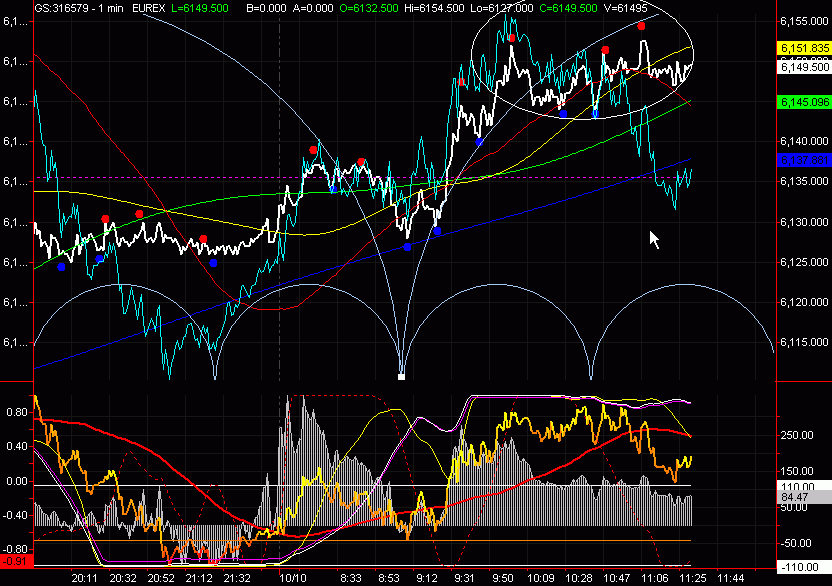
Task: Click the white 6,149.500 last price label
Action: 803,67
